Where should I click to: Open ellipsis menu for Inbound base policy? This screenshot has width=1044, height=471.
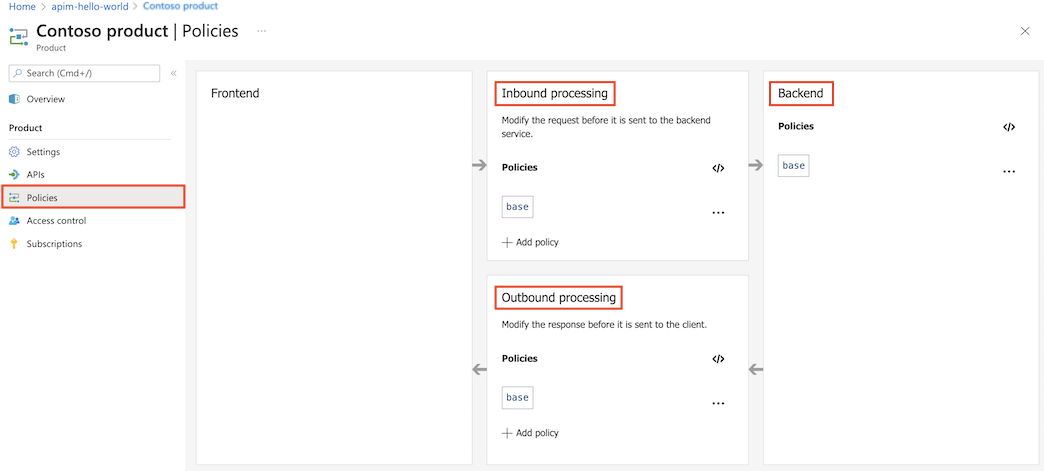[x=718, y=213]
